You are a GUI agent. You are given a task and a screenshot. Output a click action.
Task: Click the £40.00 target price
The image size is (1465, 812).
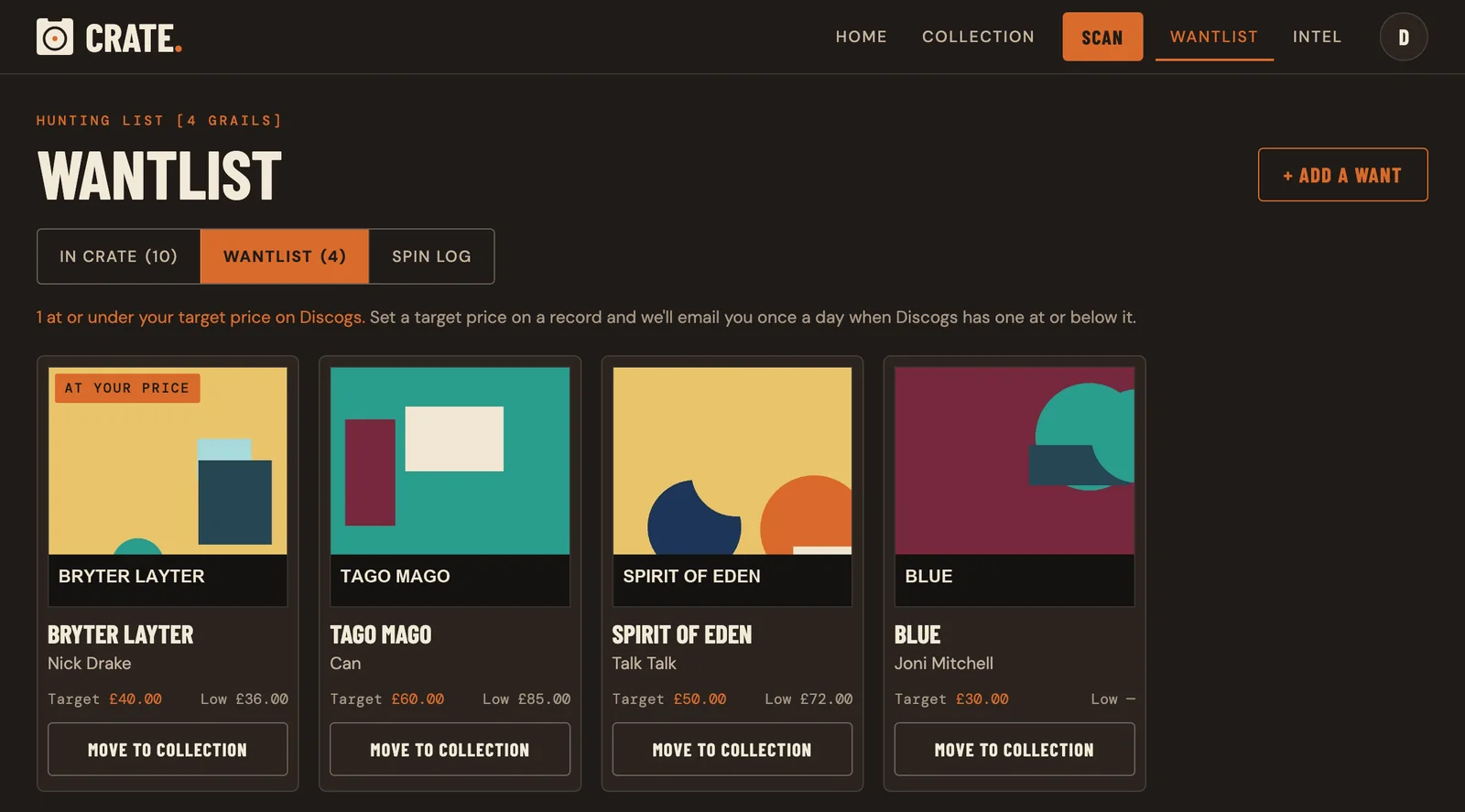pyautogui.click(x=136, y=698)
